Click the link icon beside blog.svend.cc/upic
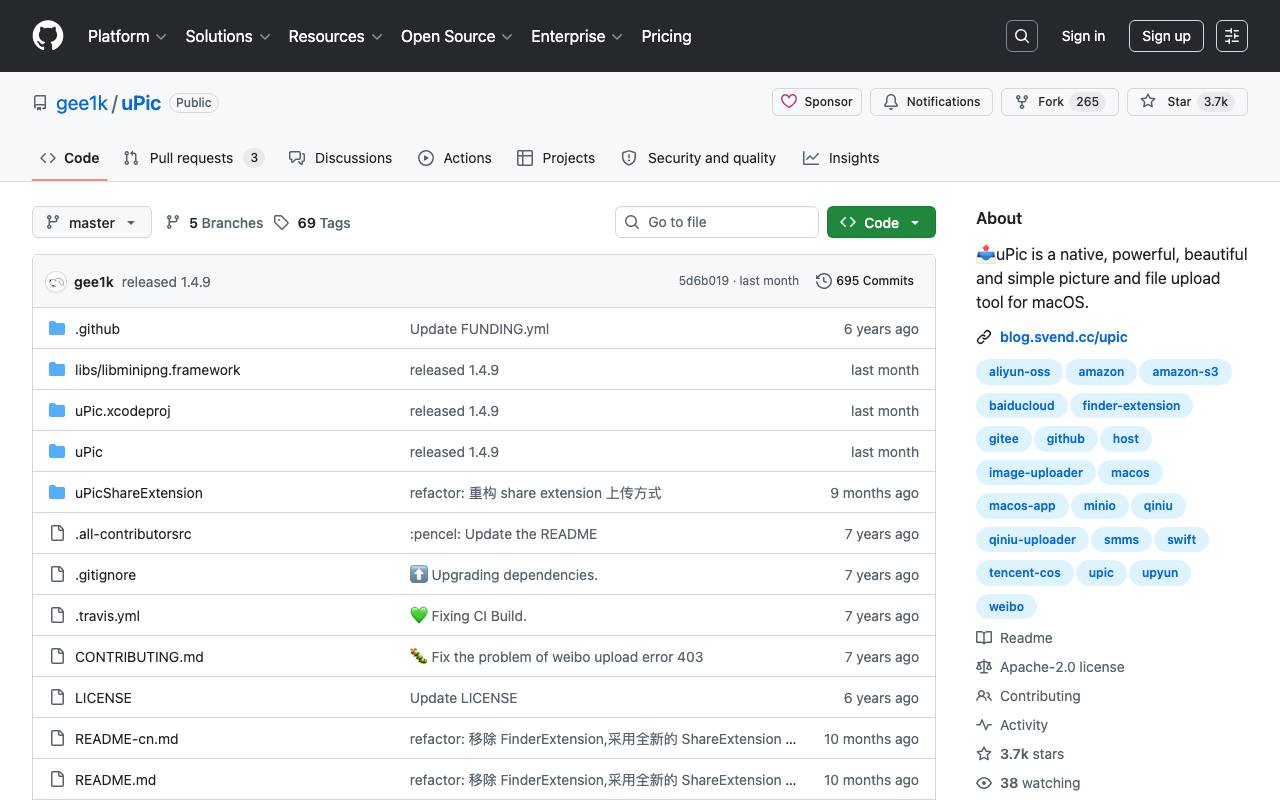1280x800 pixels. tap(984, 337)
